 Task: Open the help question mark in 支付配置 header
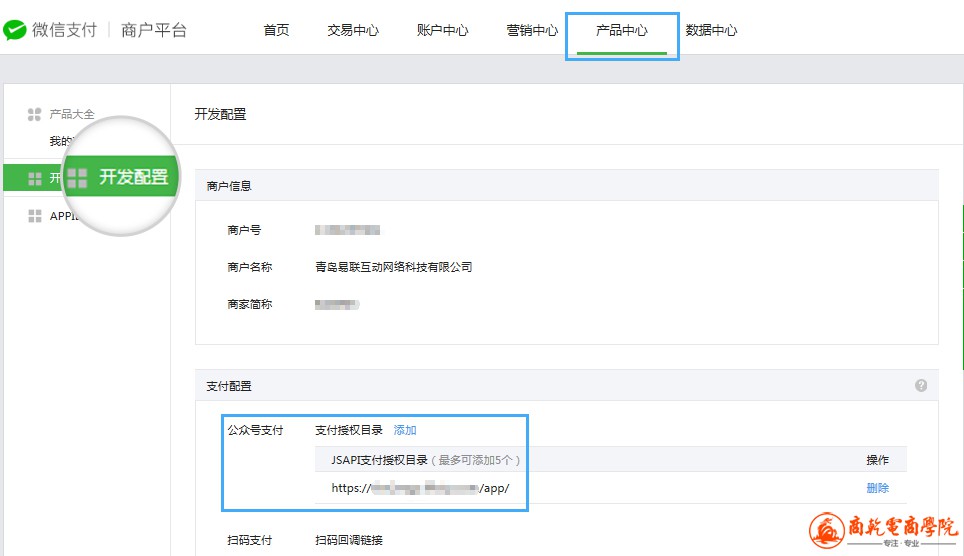920,385
